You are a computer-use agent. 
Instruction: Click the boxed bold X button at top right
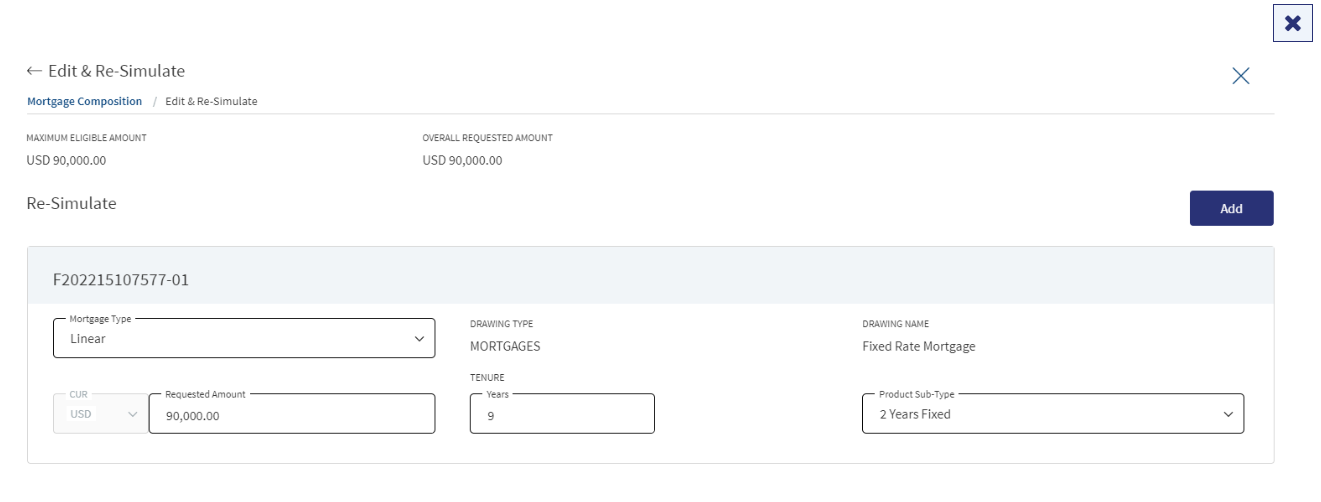[1292, 23]
